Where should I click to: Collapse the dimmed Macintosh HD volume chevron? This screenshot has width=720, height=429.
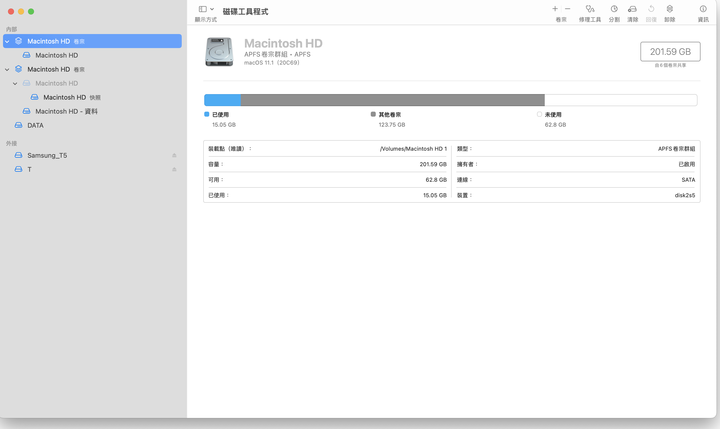(15, 84)
